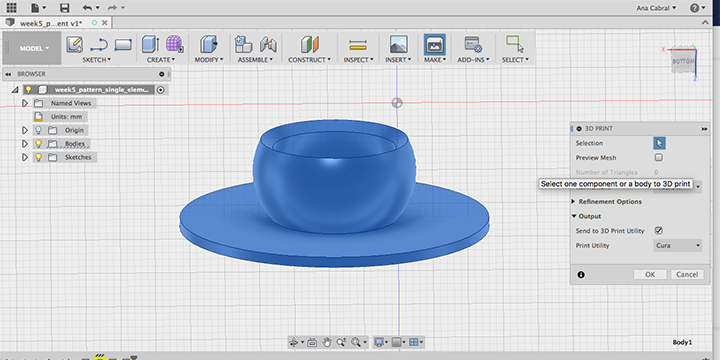The width and height of the screenshot is (720, 360).
Task: Cancel the 3D Print dialog
Action: 687,275
